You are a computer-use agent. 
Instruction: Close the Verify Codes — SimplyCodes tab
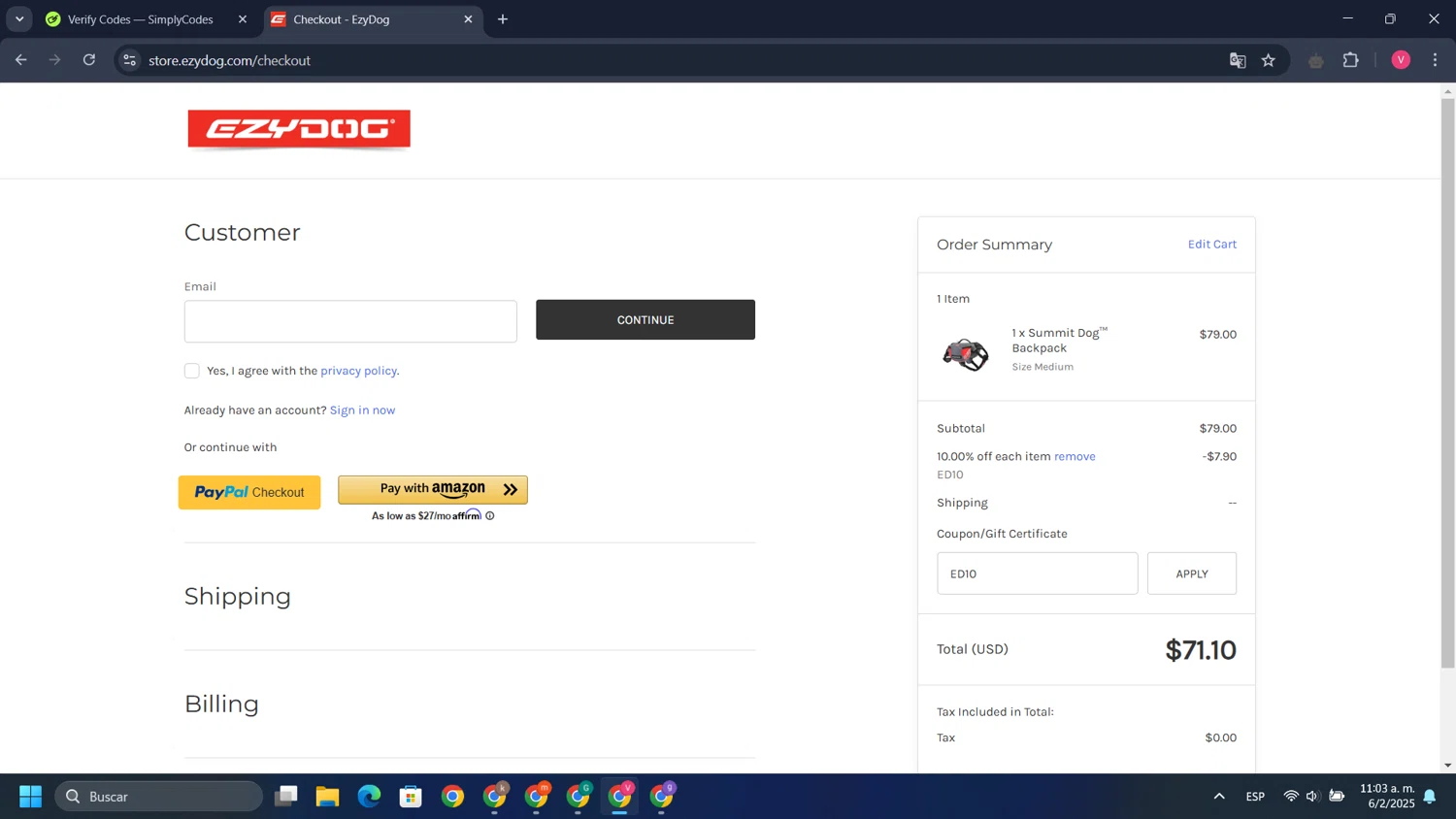point(243,19)
